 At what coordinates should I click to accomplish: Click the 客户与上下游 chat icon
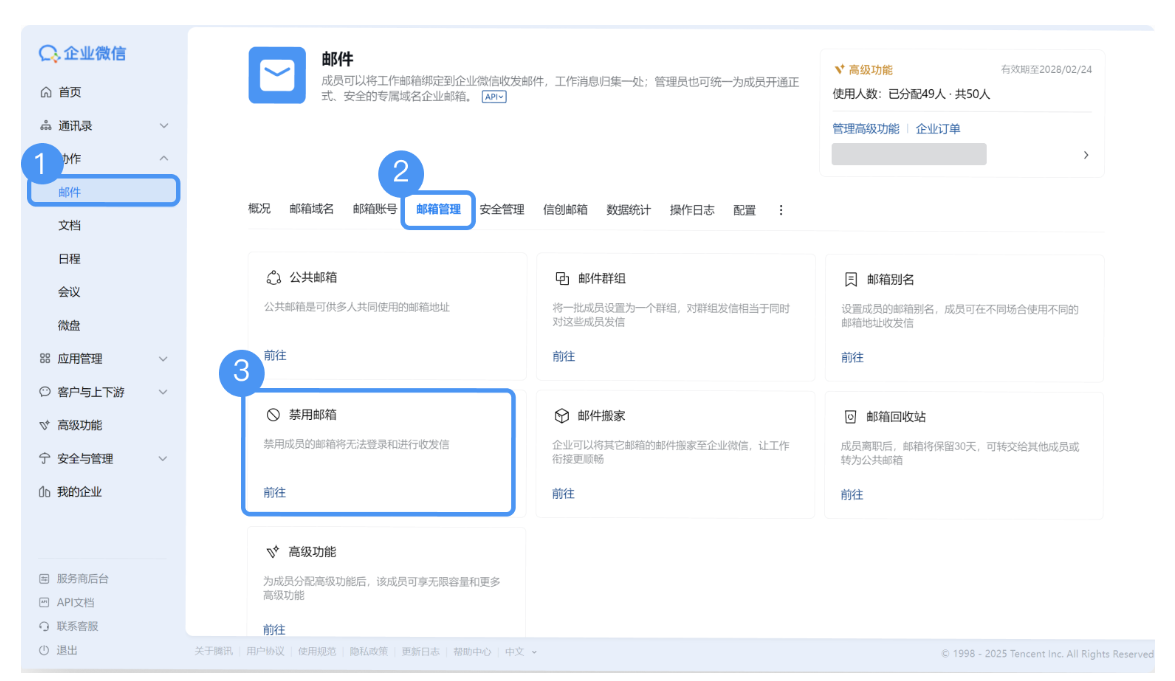tap(45, 391)
